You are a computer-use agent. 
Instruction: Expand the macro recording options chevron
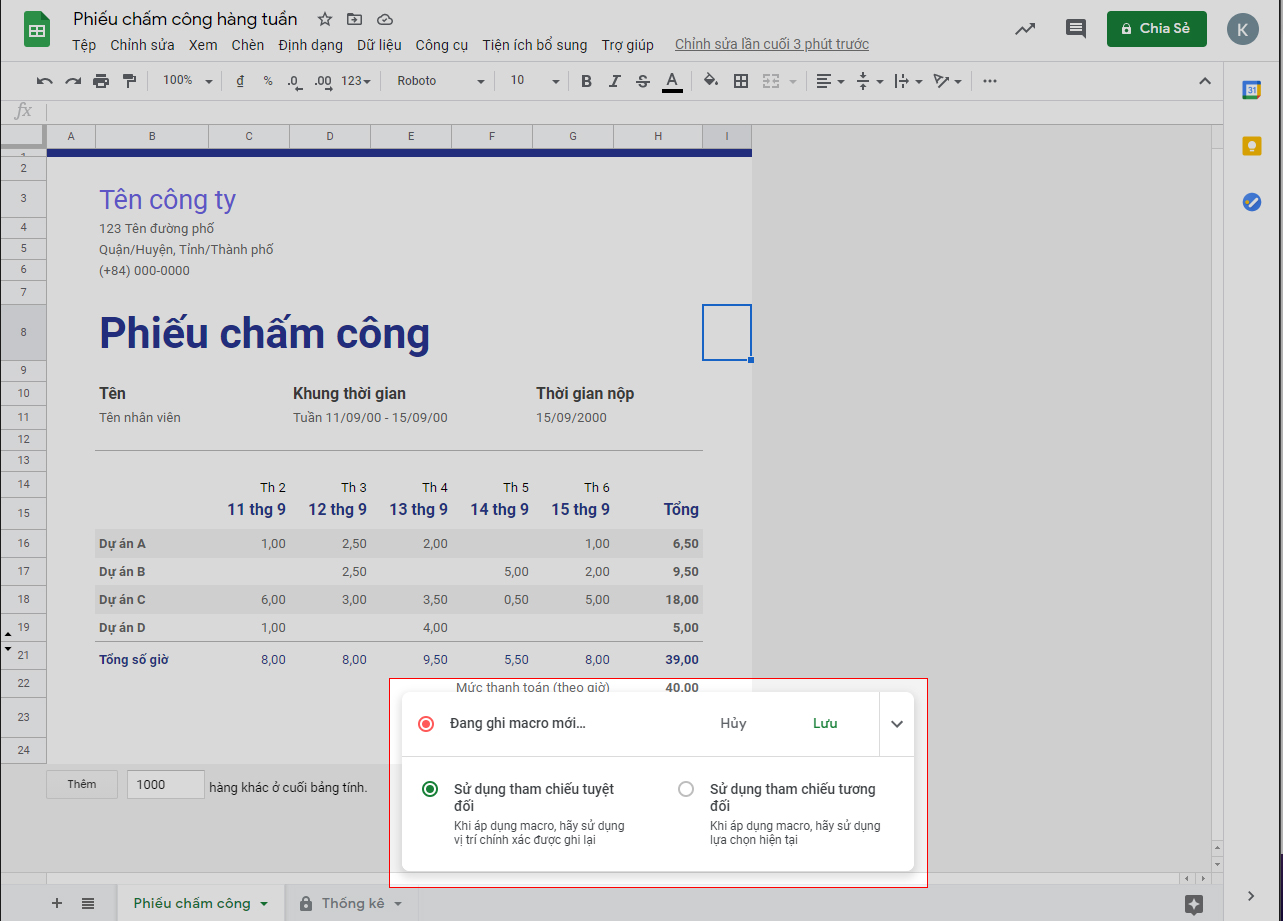pos(896,723)
